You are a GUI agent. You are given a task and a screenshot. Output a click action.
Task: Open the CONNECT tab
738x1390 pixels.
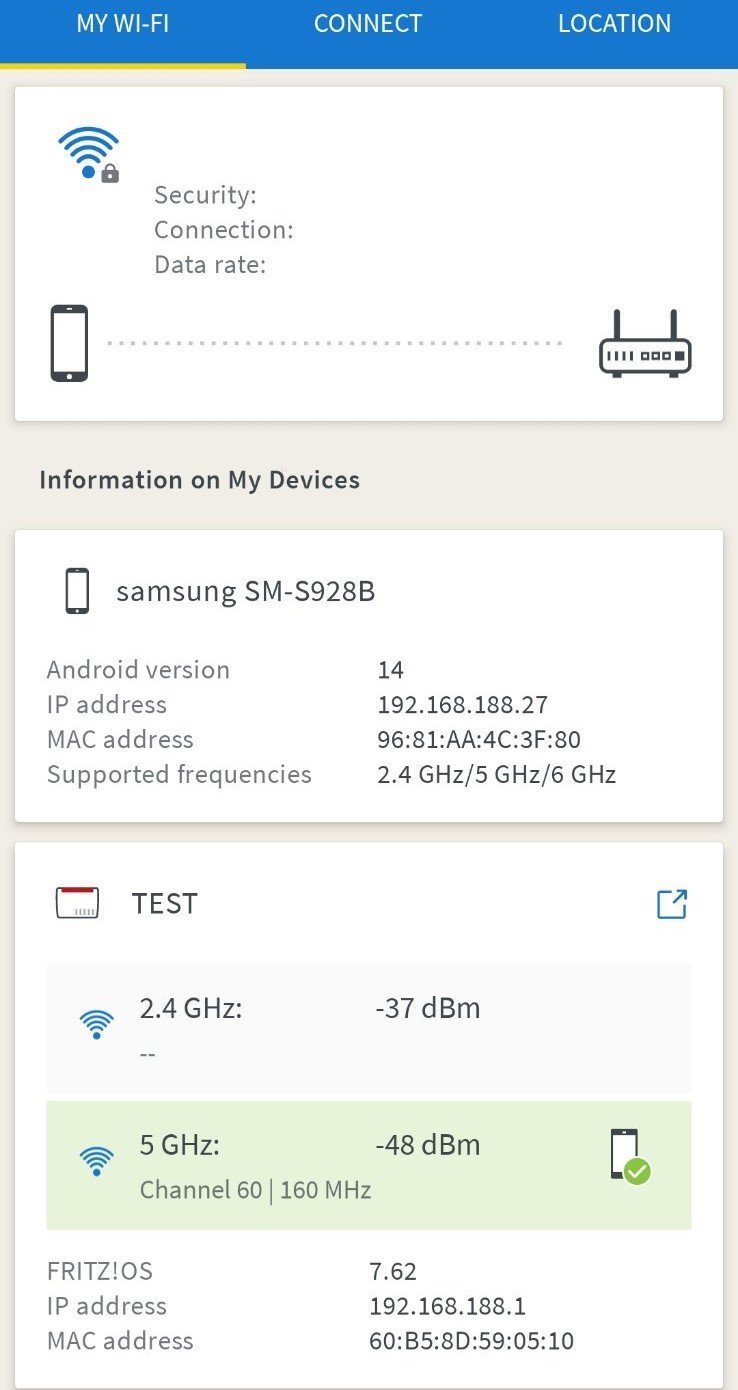[x=368, y=24]
